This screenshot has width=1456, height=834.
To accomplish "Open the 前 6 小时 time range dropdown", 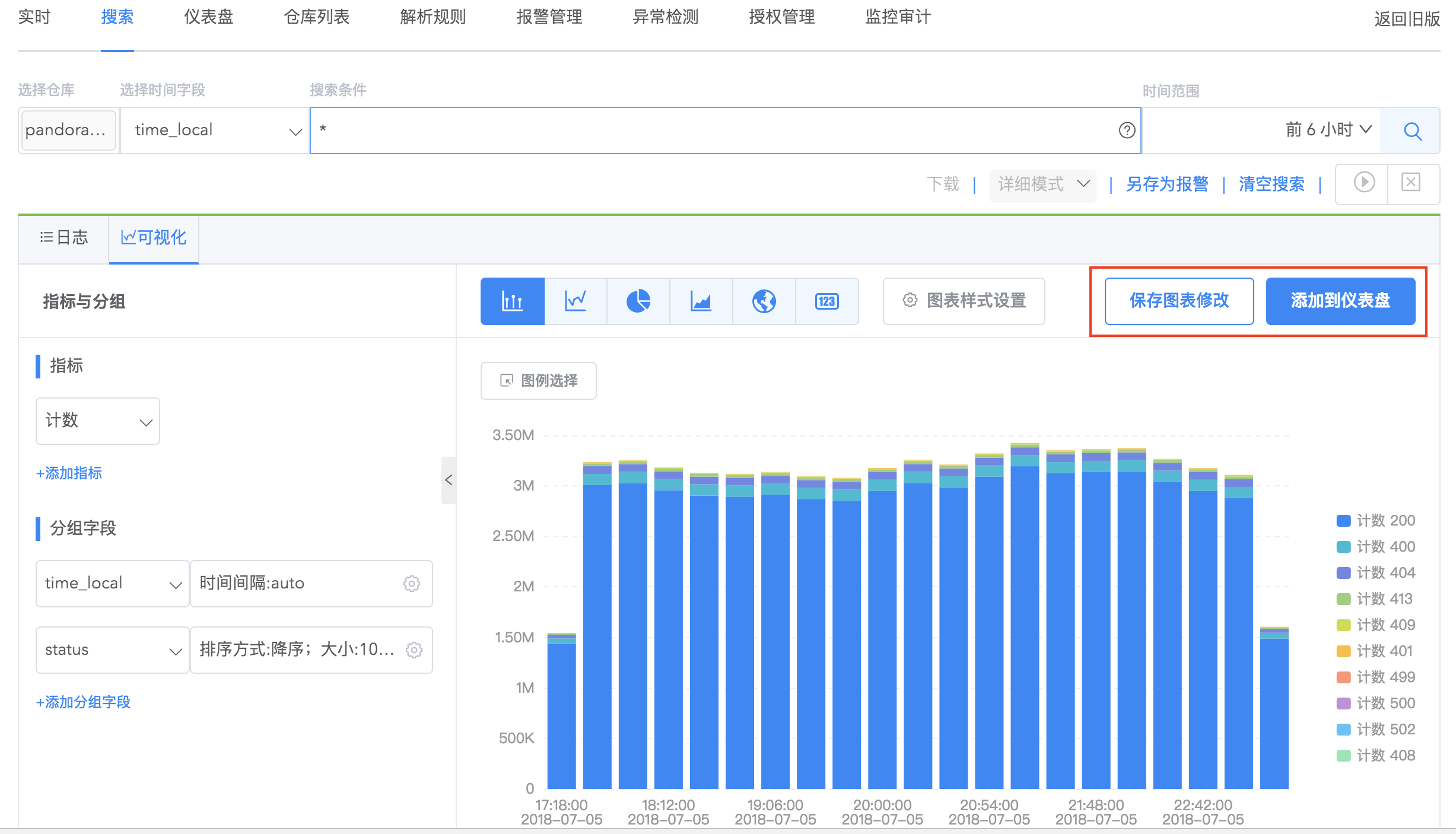I will coord(1328,129).
